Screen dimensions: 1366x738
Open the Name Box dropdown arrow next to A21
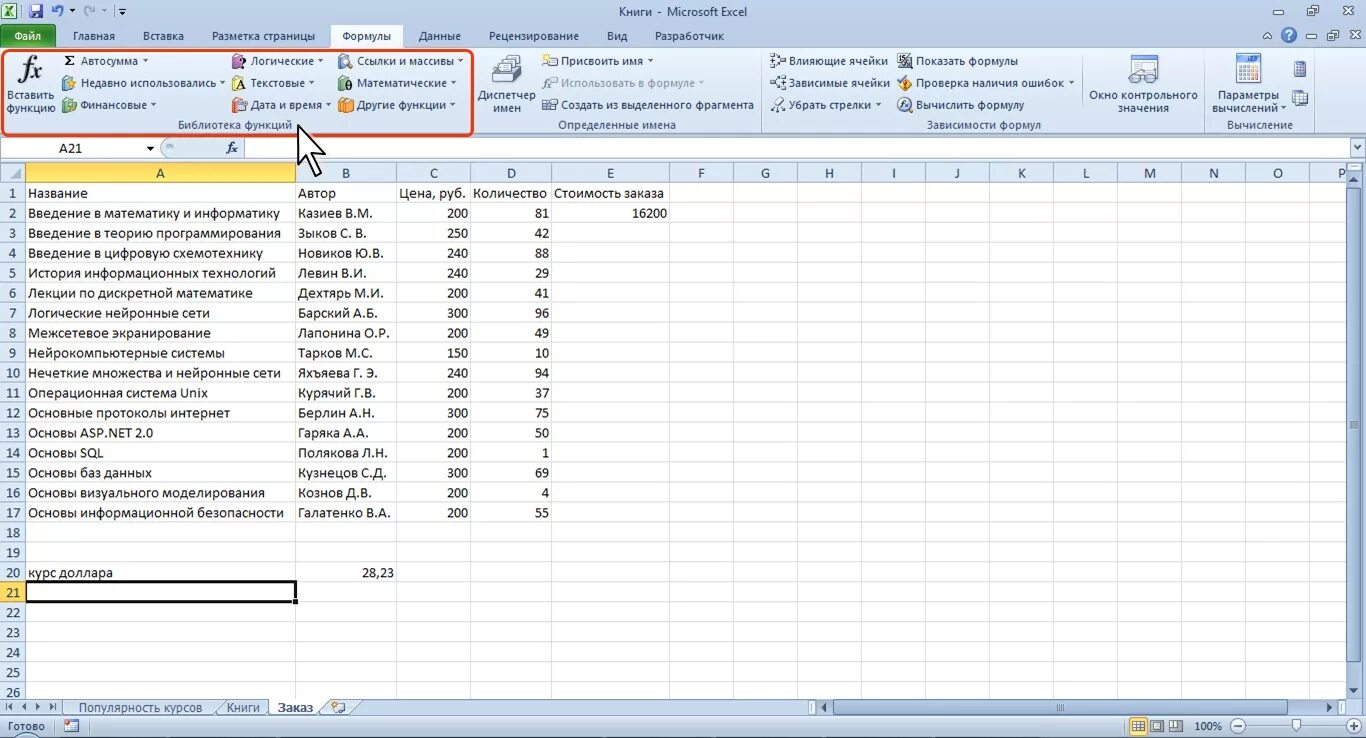pos(150,148)
